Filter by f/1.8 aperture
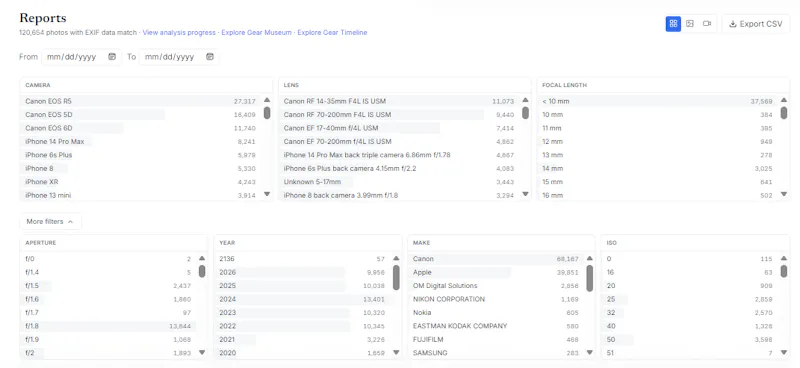 click(x=108, y=326)
